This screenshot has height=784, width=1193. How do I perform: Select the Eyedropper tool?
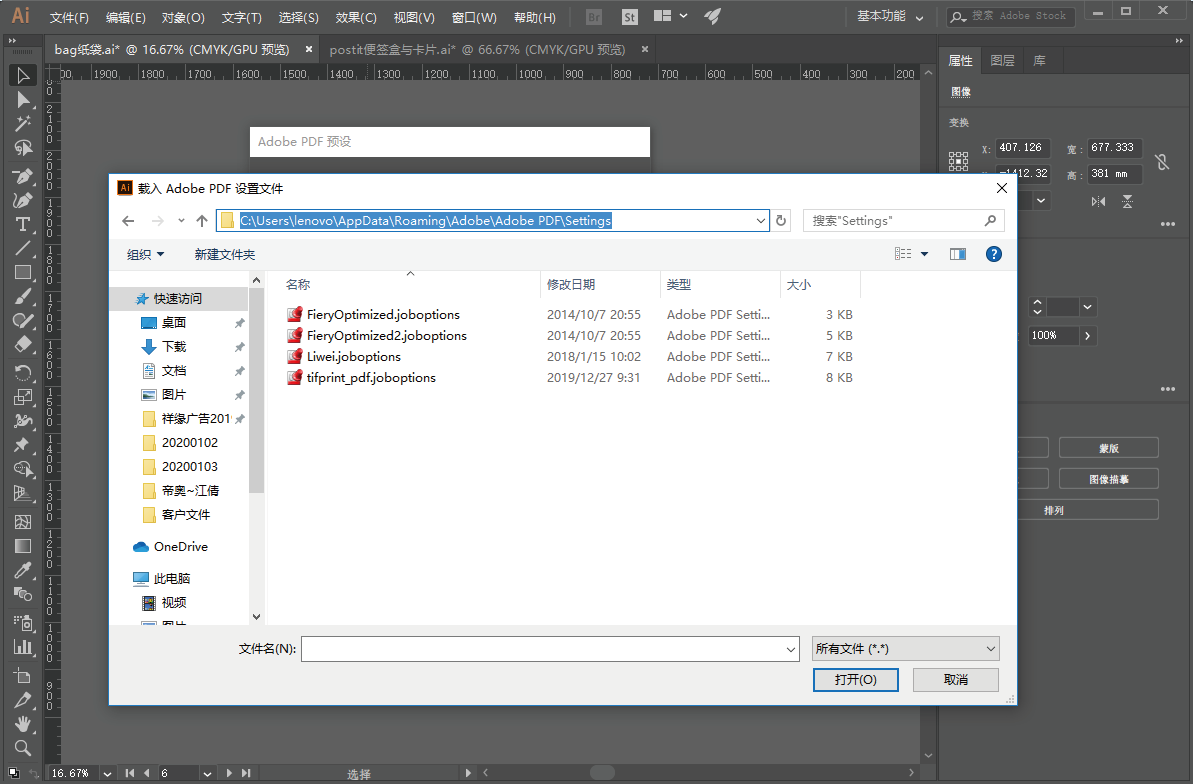coord(23,570)
